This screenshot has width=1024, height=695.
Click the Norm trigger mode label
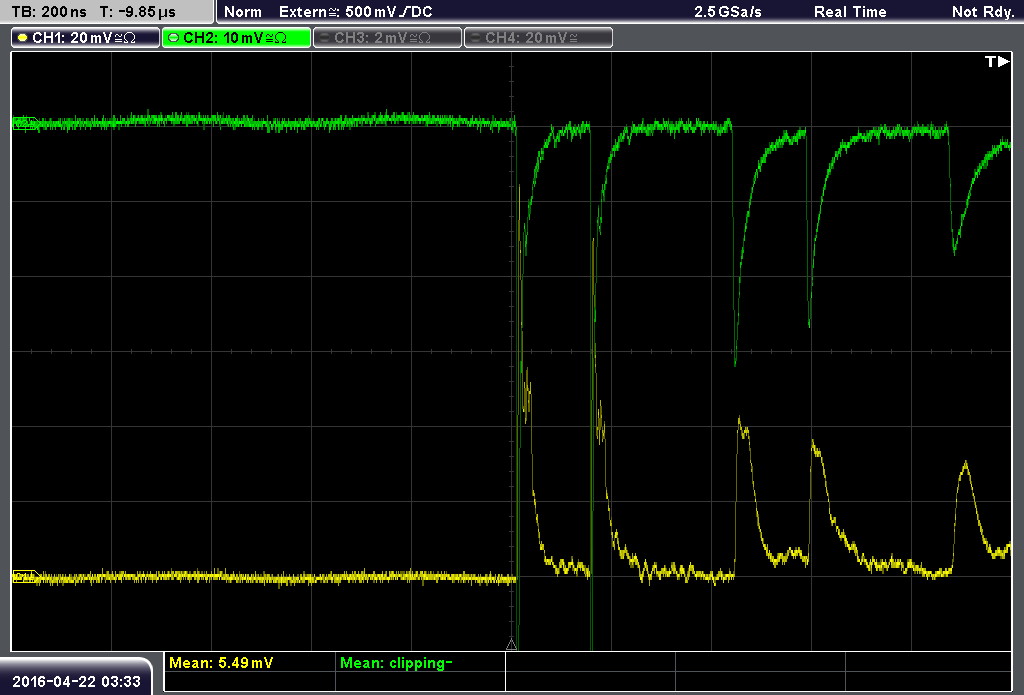pos(243,12)
